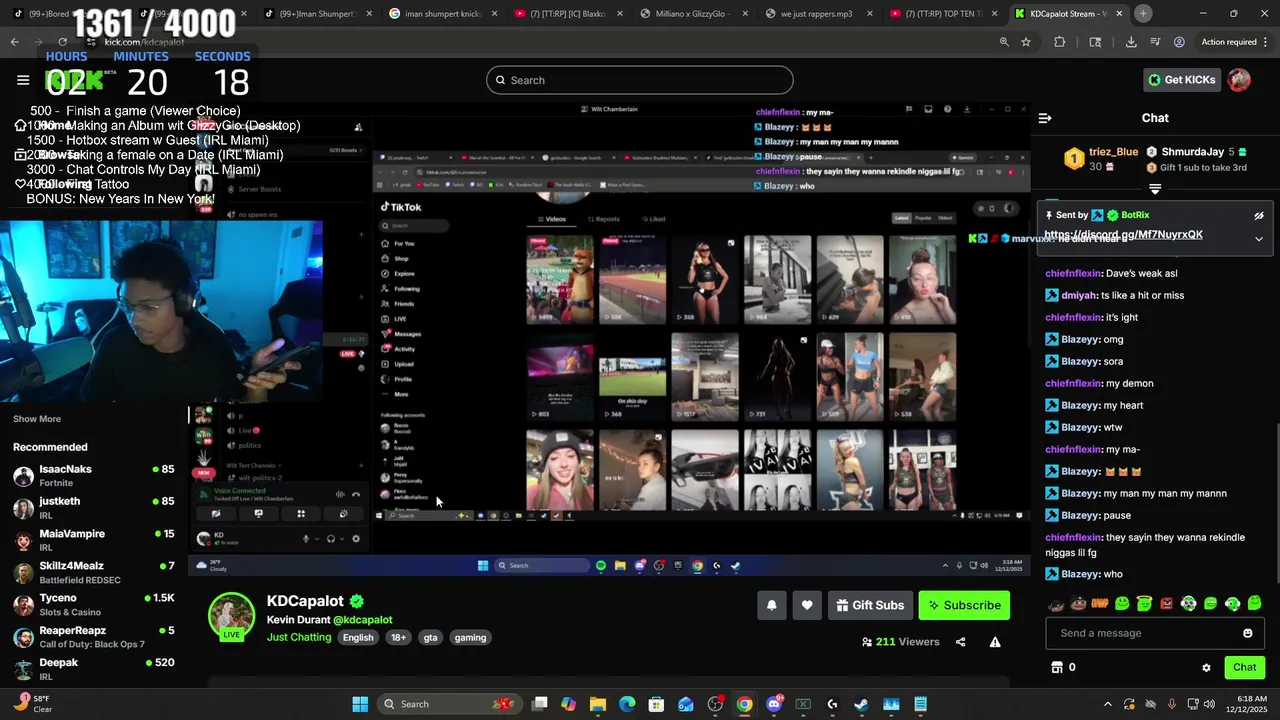Open the browser zoom icon

coord(1004,42)
